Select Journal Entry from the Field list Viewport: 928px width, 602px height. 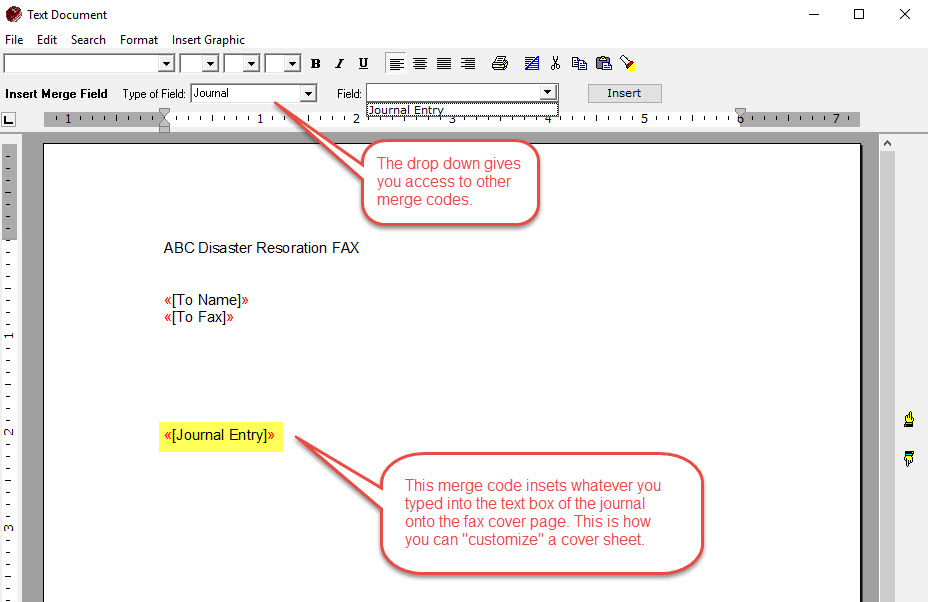pos(462,110)
